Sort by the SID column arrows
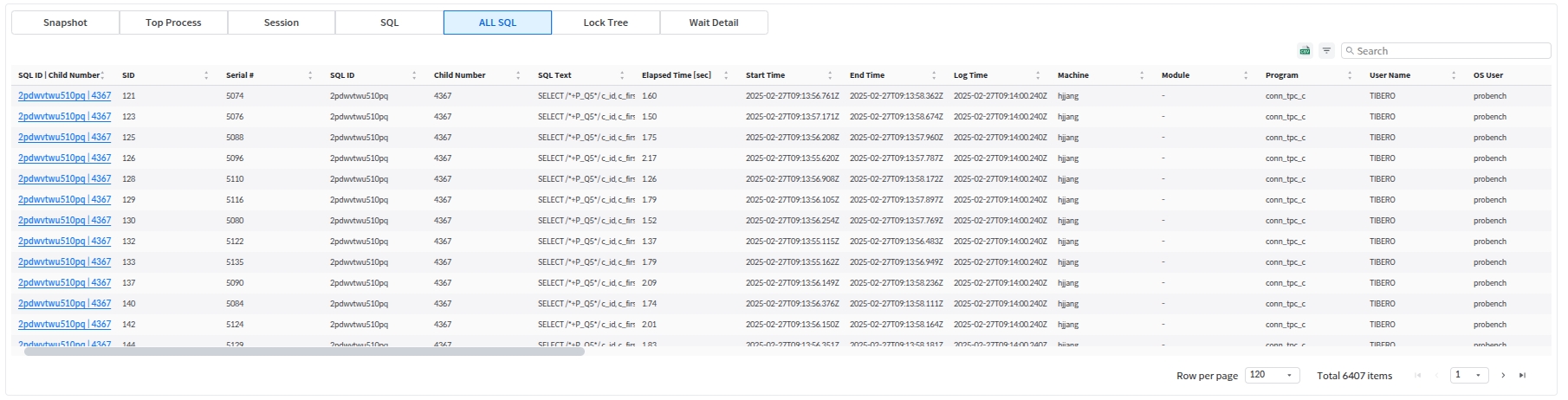Screen dimensions: 1568x400 (206, 75)
